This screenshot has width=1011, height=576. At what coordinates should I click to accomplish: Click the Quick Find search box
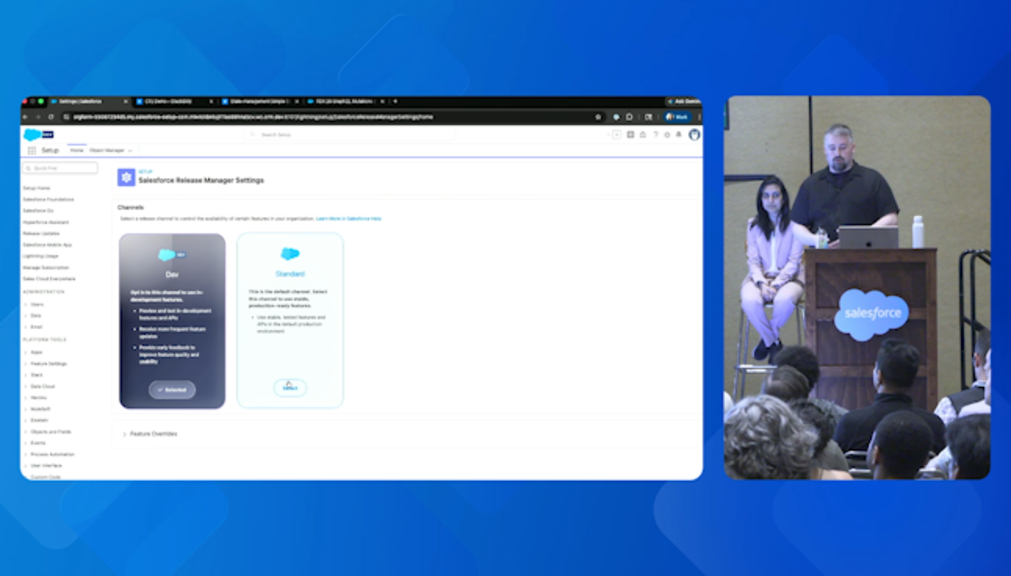[62, 168]
